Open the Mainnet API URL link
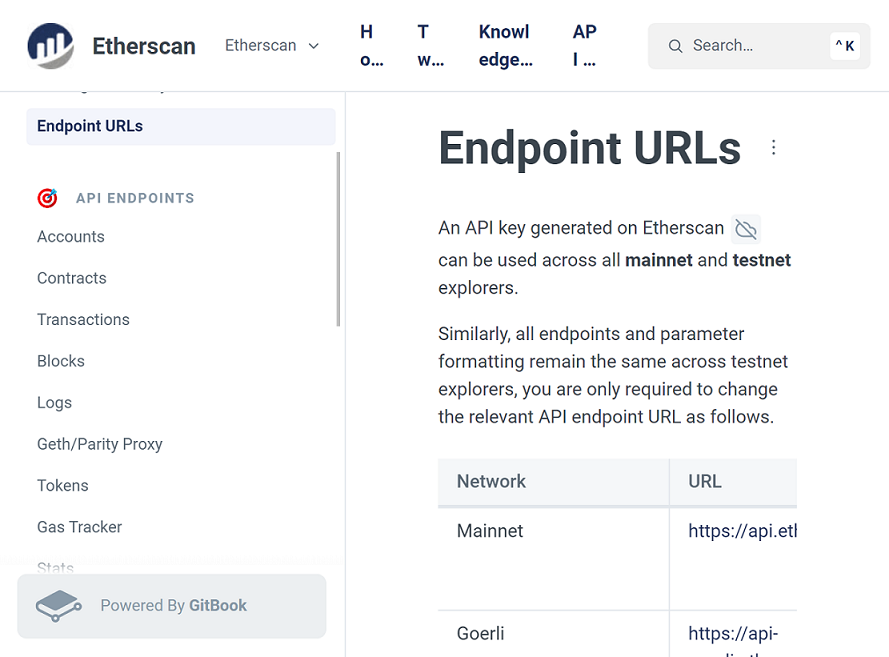Viewport: 889px width, 657px height. pos(742,531)
